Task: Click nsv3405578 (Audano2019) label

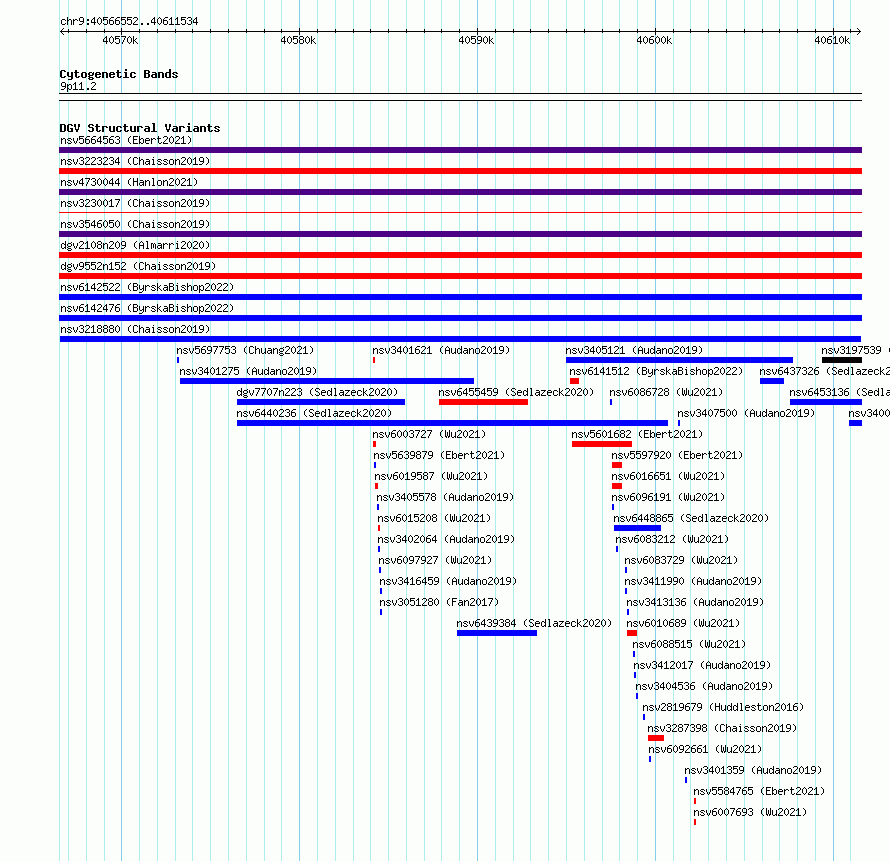Action: (445, 497)
